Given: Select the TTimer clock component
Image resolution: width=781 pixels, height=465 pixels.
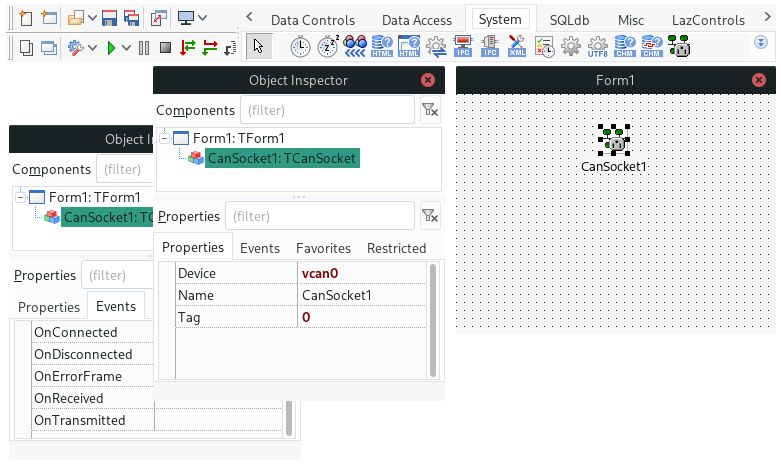Looking at the screenshot, I should (x=300, y=47).
